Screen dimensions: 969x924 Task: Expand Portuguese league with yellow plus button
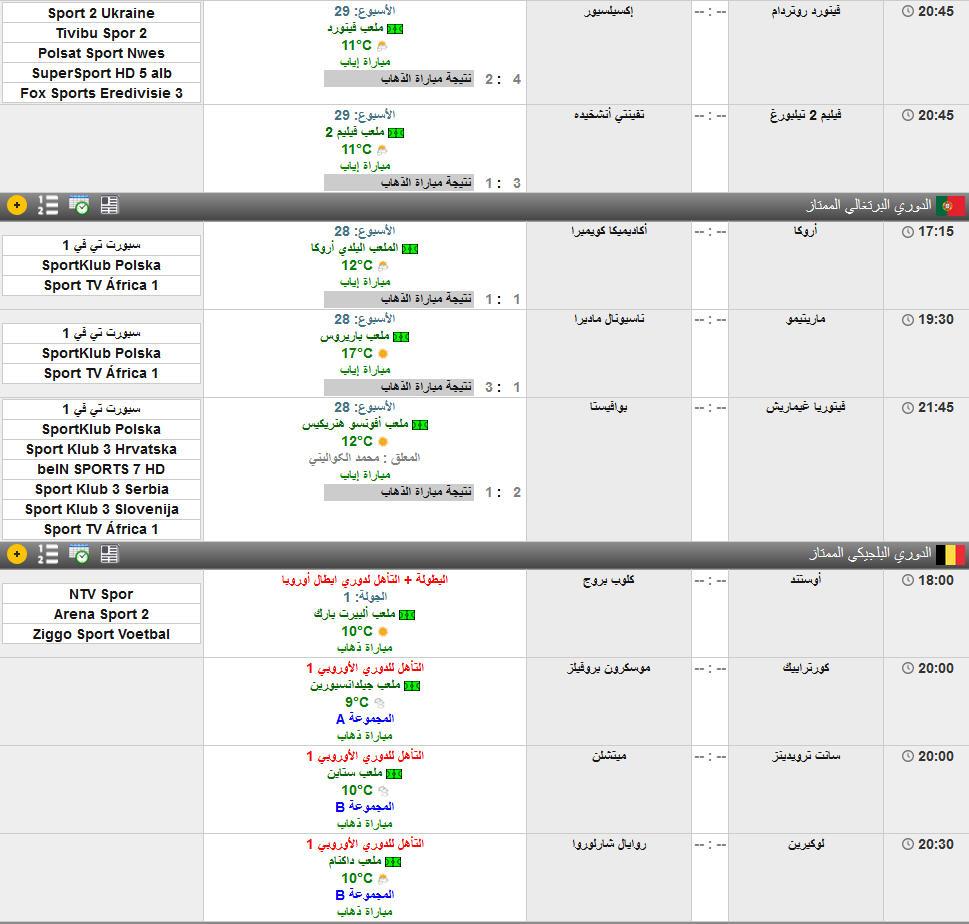coord(17,206)
